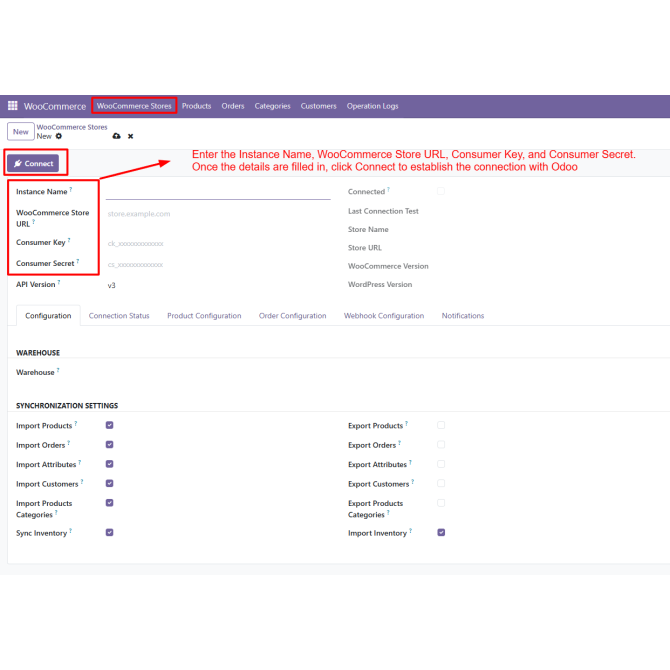Open the Warehouse selection field
This screenshot has height=670, width=670.
pyautogui.click(x=218, y=373)
